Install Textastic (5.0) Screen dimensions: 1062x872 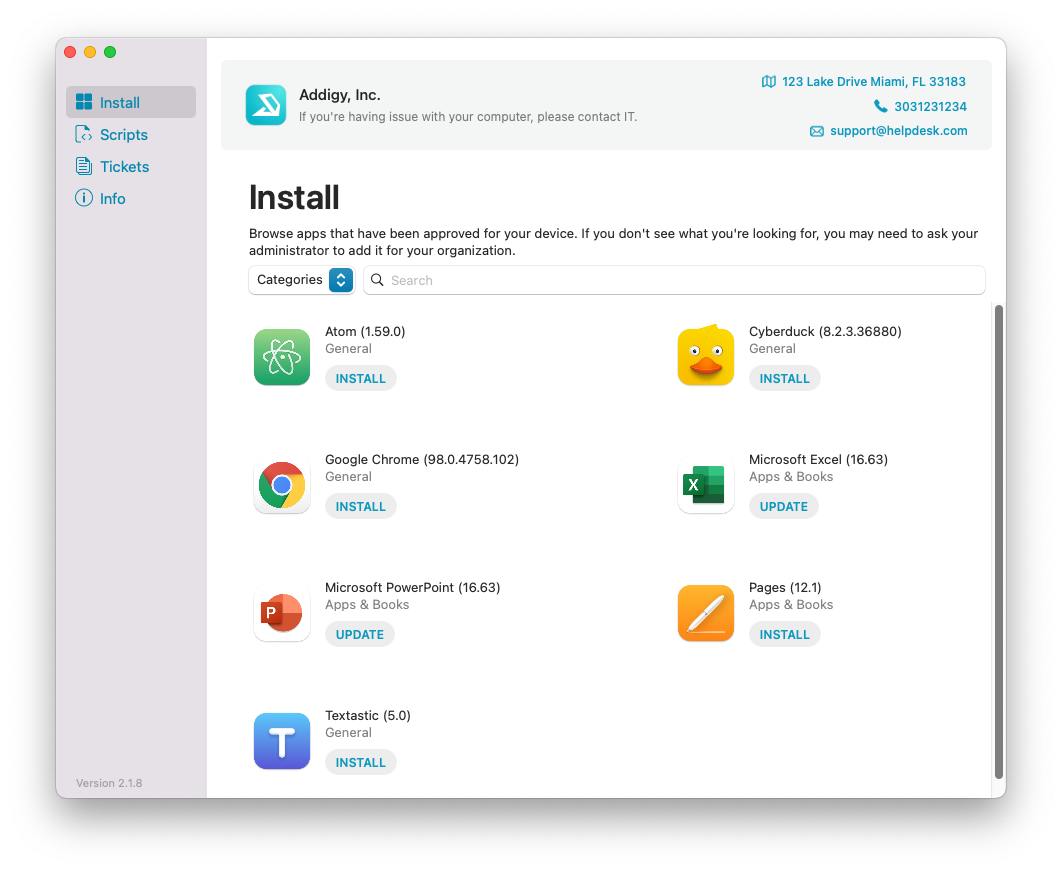coord(360,763)
